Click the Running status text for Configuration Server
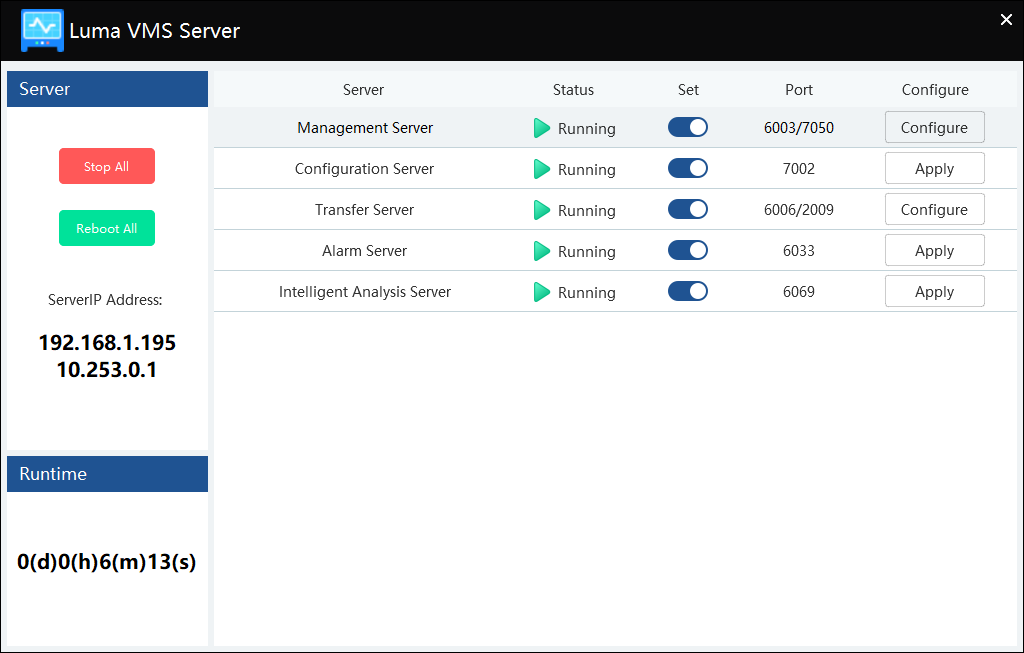The height and width of the screenshot is (653, 1024). [x=586, y=170]
